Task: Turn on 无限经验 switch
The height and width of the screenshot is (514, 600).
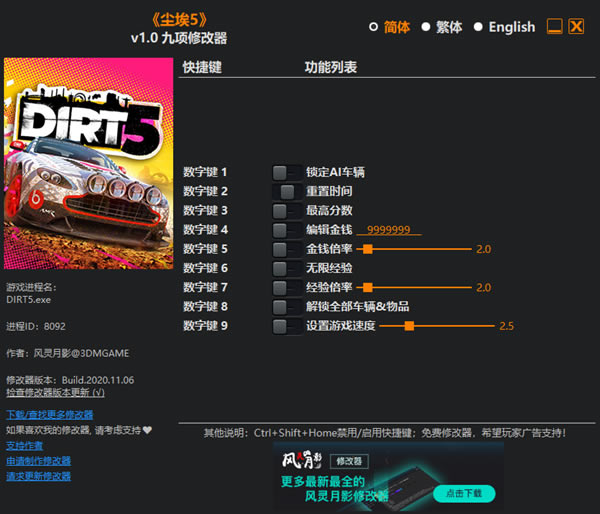Action: coord(287,269)
